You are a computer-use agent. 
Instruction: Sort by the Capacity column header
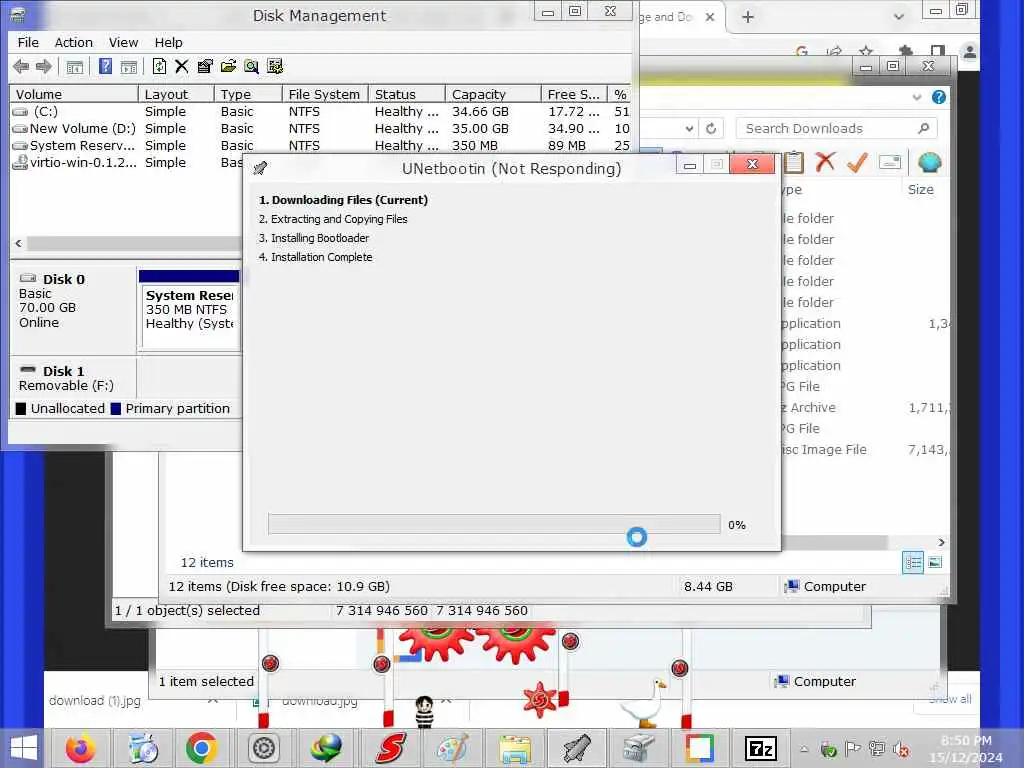tap(493, 95)
